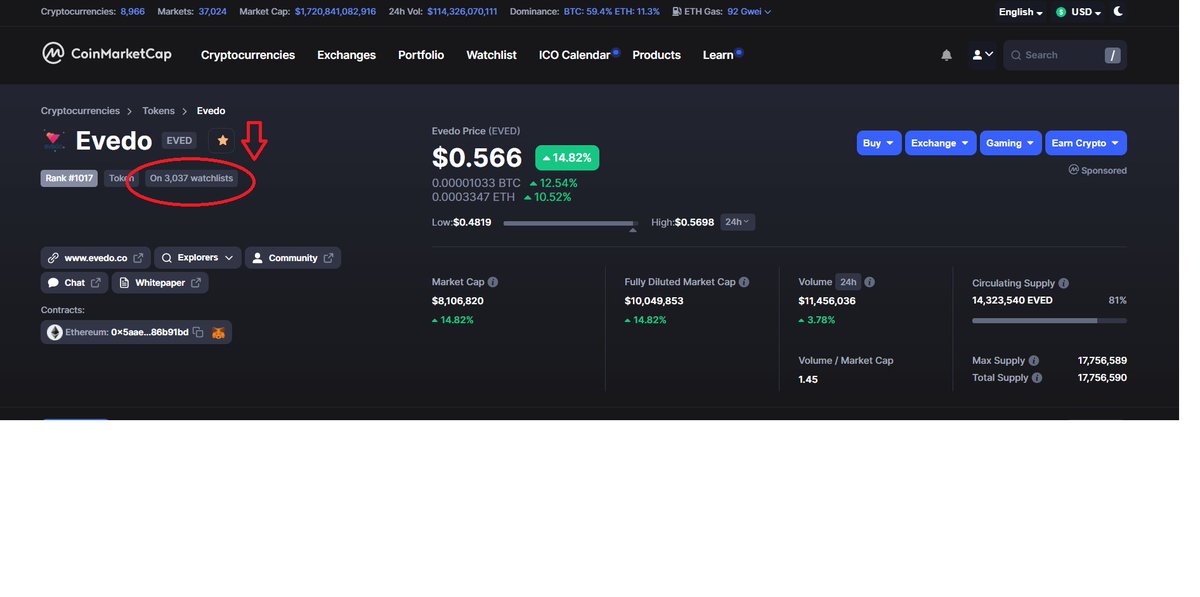Copy the Ethereum contract address

point(198,332)
